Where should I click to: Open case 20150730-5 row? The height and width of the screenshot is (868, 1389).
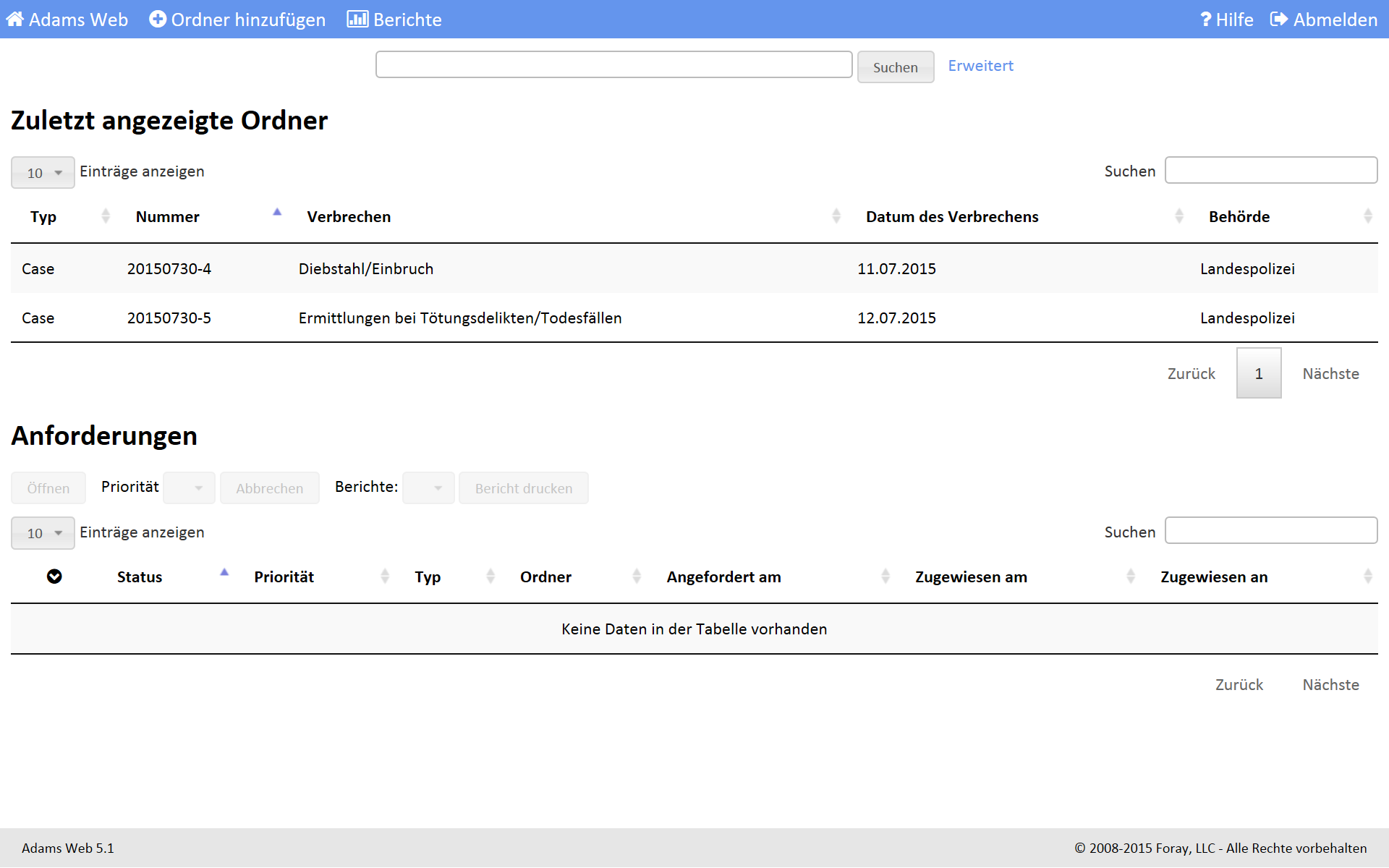169,318
